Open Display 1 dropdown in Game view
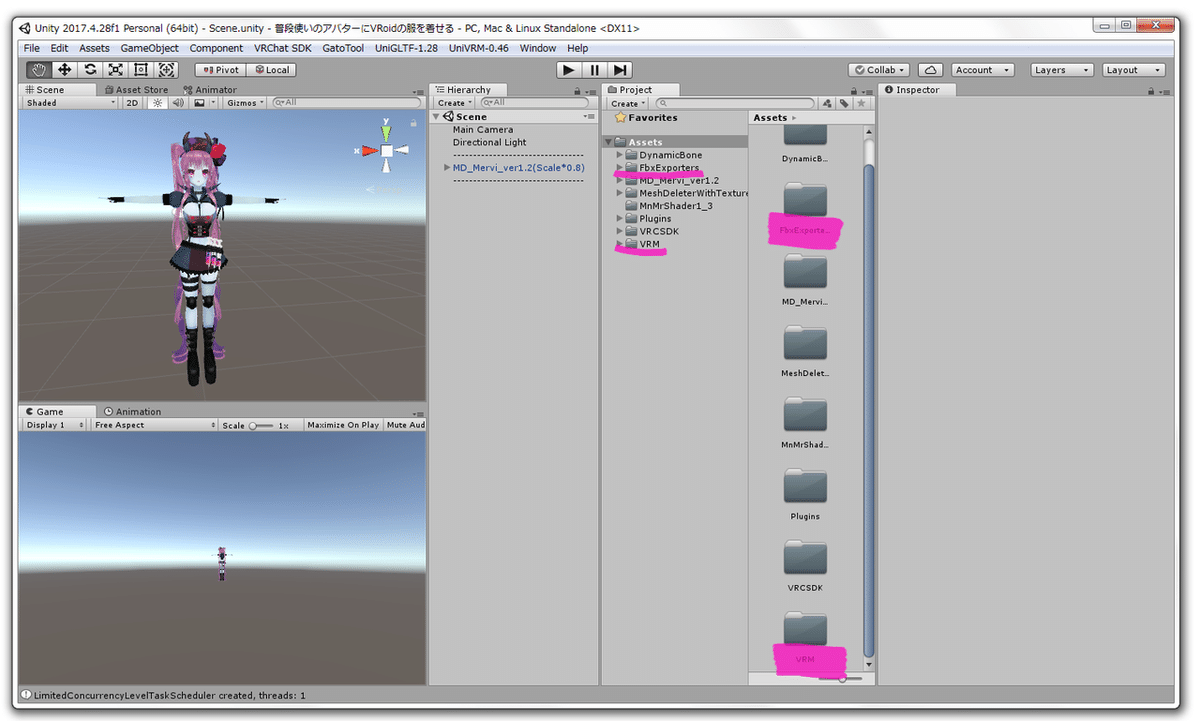This screenshot has width=1200, height=721. tap(54, 425)
